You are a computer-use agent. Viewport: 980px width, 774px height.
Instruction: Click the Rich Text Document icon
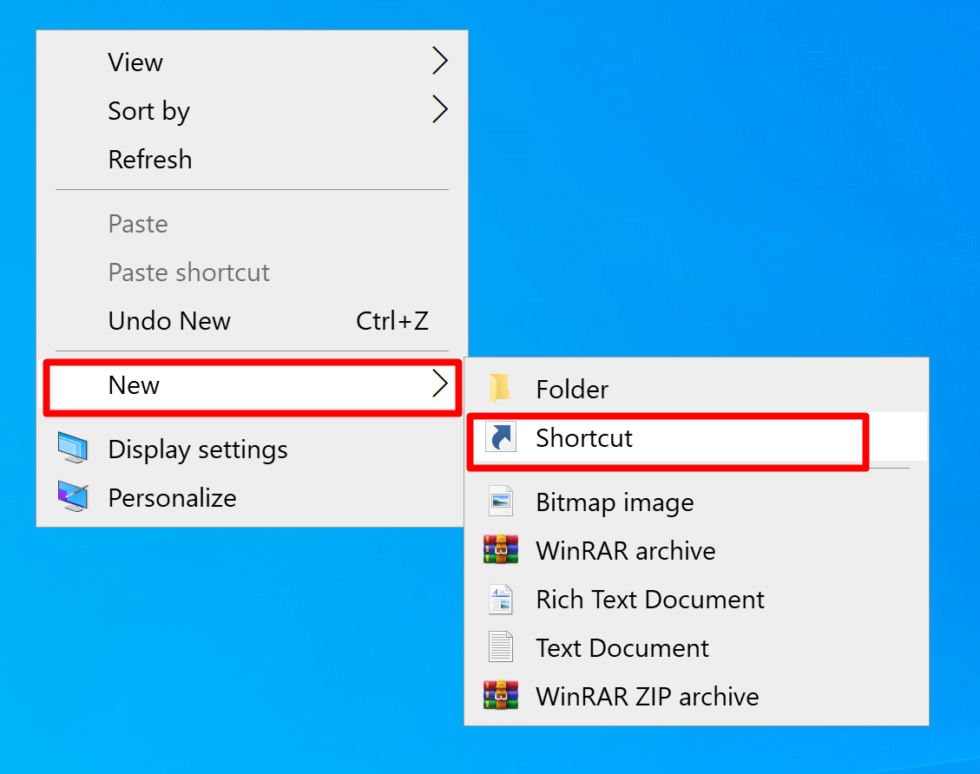click(x=501, y=599)
